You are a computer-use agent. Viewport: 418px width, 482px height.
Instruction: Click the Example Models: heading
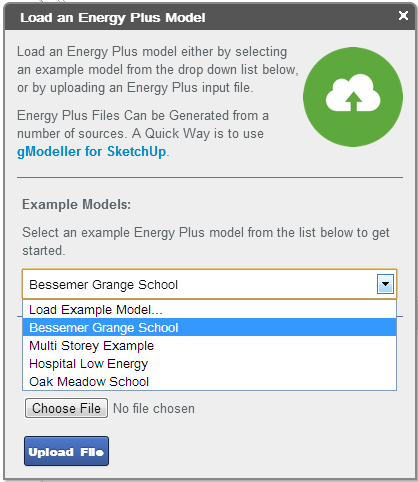(77, 204)
